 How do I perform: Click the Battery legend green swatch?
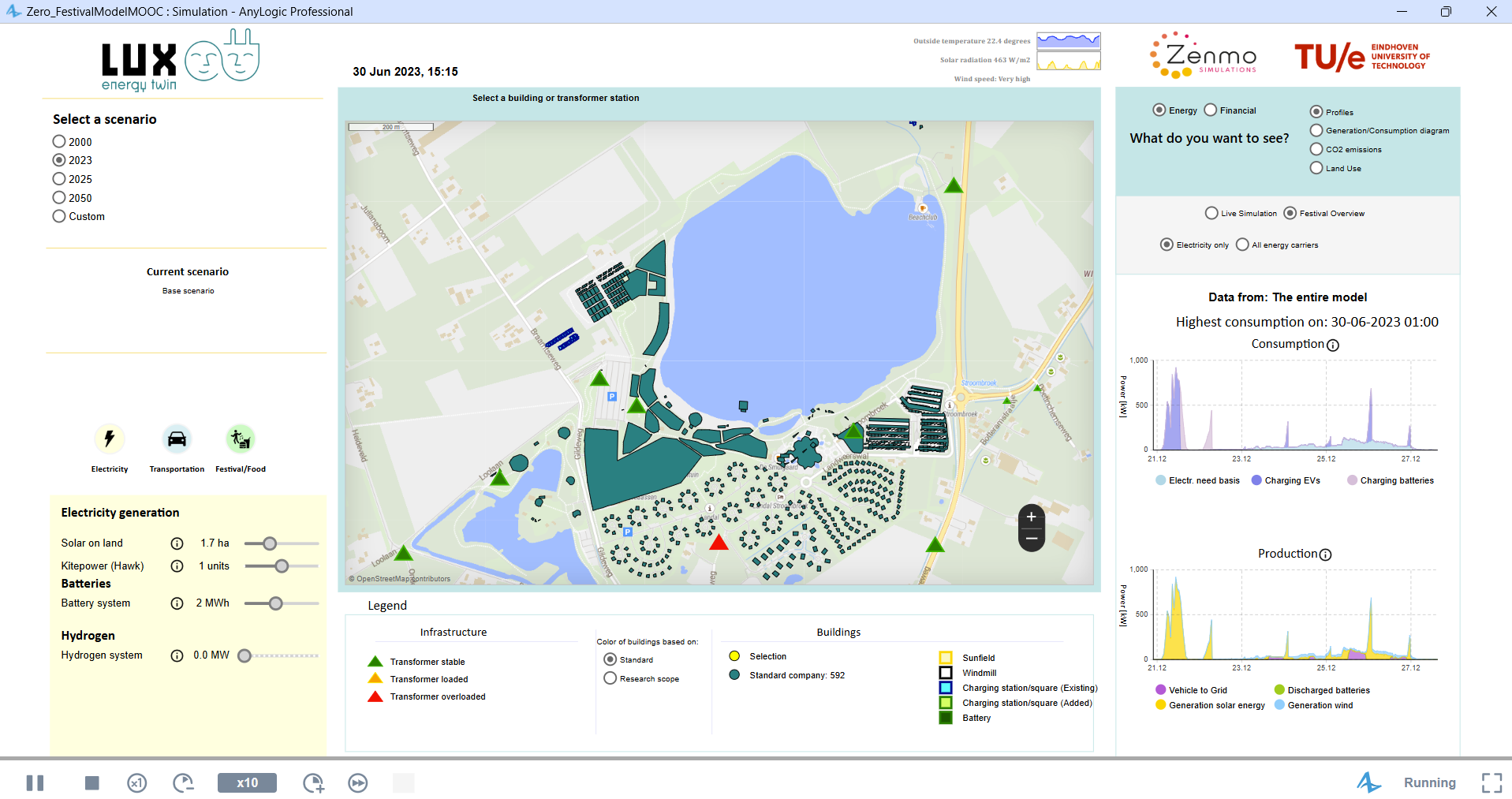(x=946, y=718)
